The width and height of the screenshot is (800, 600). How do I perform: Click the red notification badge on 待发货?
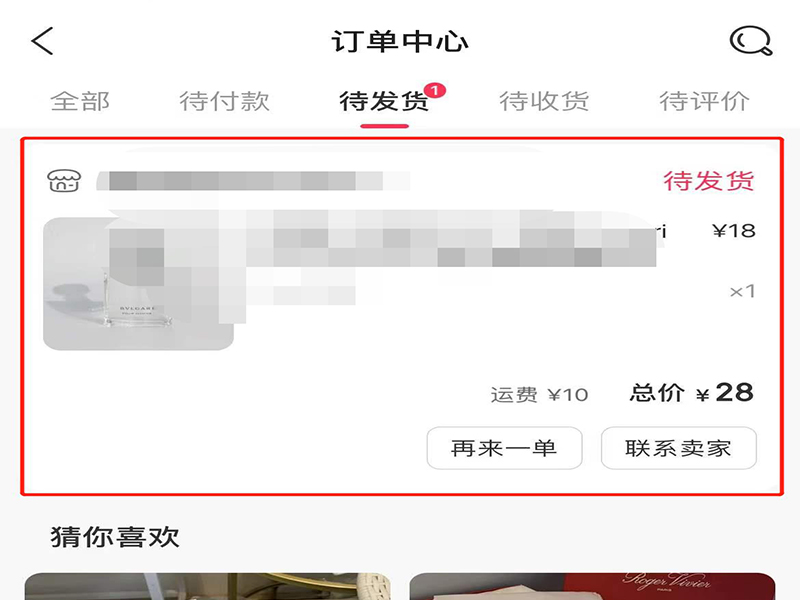435,91
